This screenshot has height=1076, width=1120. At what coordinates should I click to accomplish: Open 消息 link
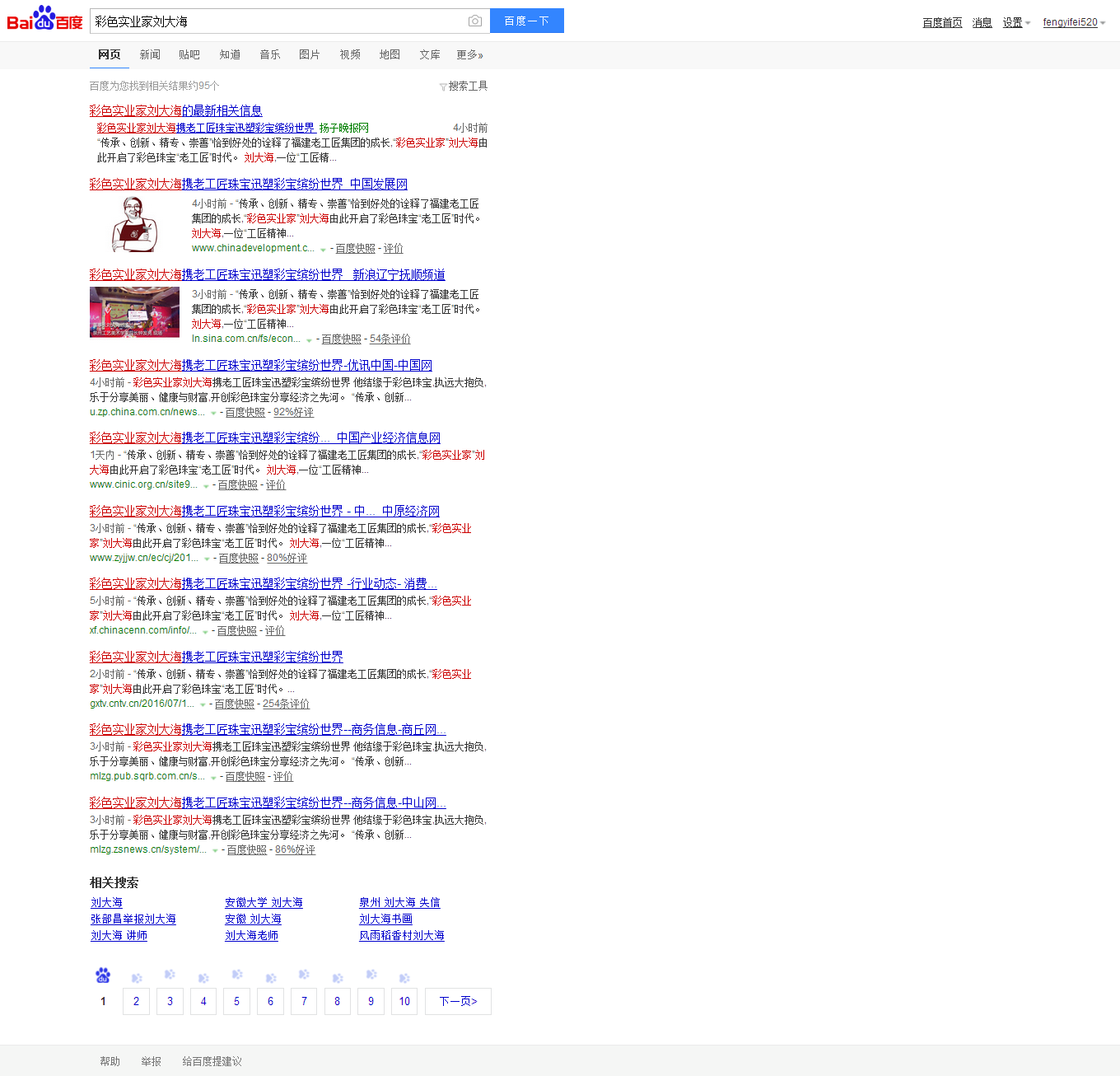coord(982,23)
